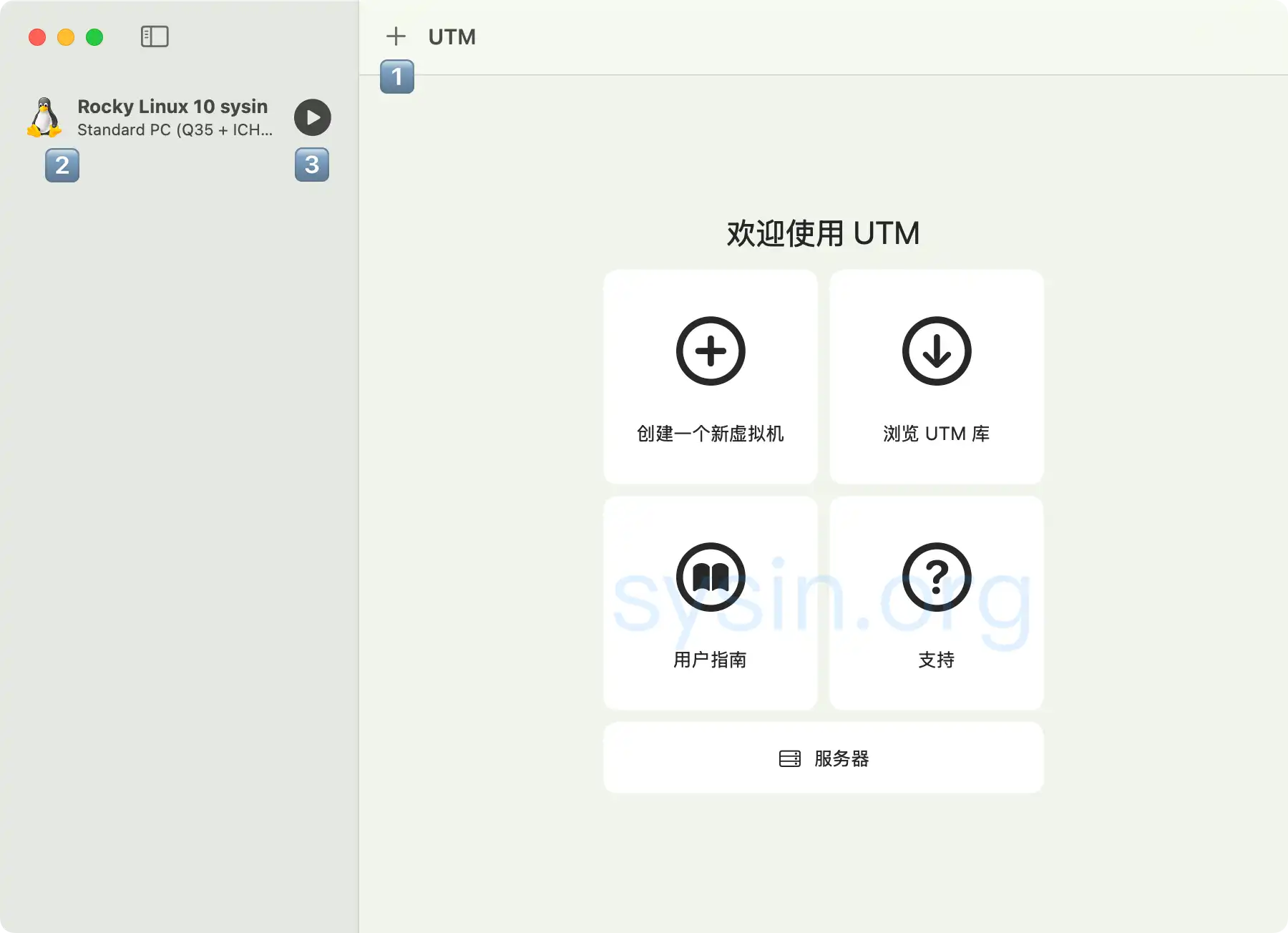Click the server rack icon
Viewport: 1288px width, 933px height.
coord(790,758)
